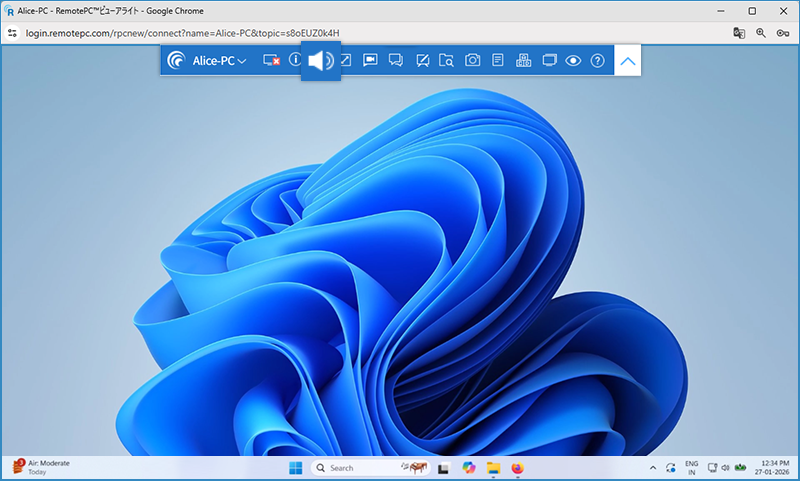Click the battery icon in the system tray
This screenshot has width=800, height=481.
740,468
